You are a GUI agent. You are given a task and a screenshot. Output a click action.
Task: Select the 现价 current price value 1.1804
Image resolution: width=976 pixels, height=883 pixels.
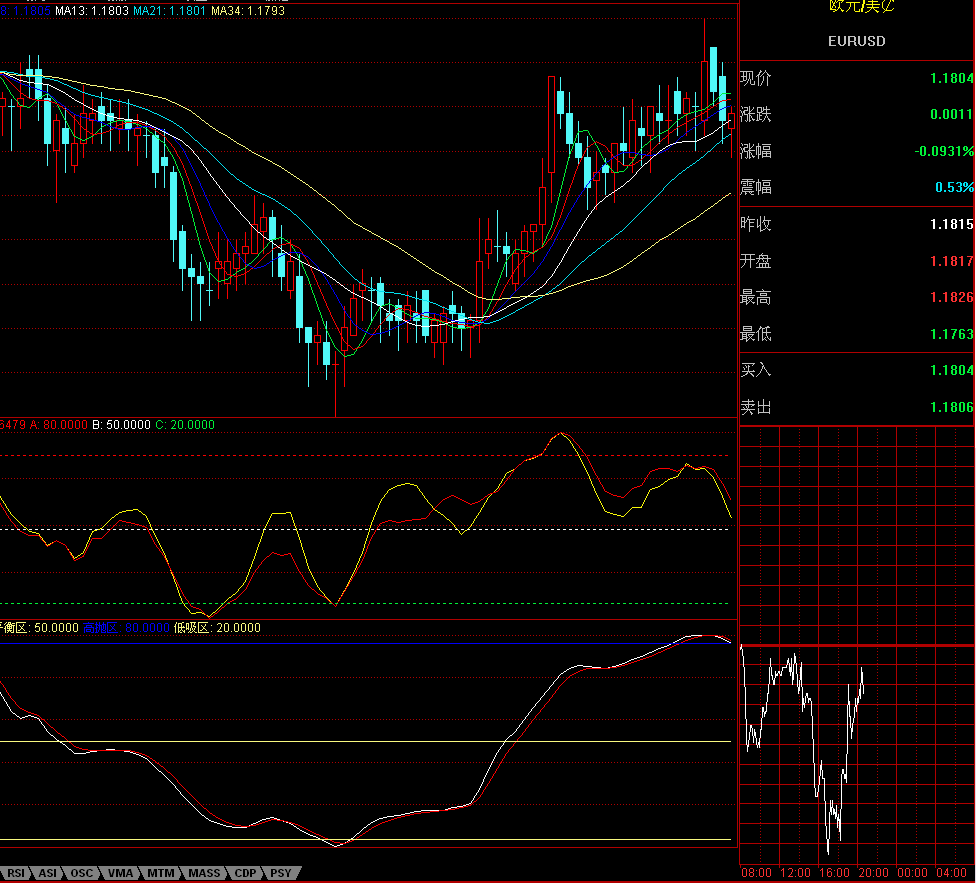point(951,78)
